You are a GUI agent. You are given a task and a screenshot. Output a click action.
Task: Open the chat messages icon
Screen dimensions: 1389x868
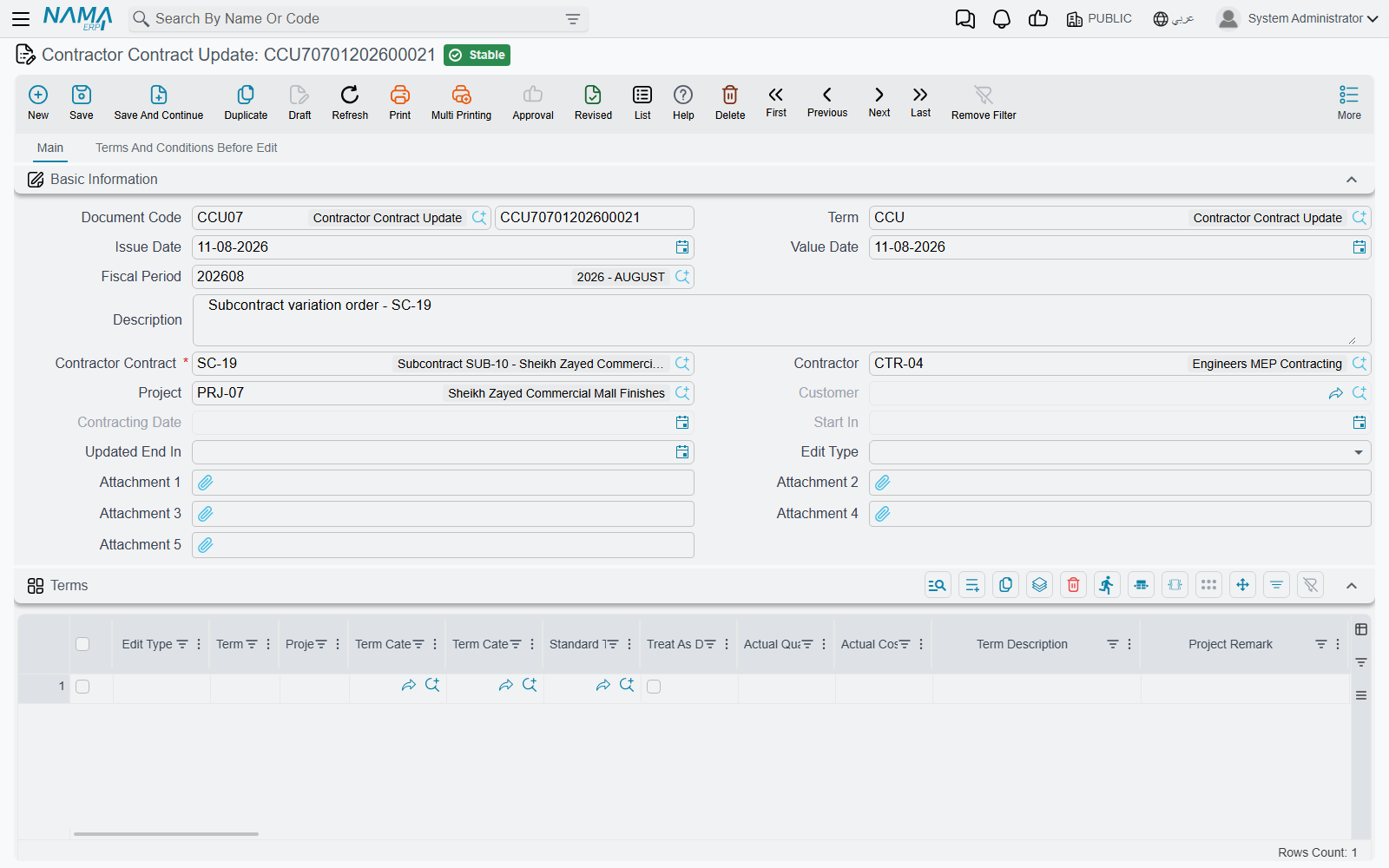(x=964, y=19)
